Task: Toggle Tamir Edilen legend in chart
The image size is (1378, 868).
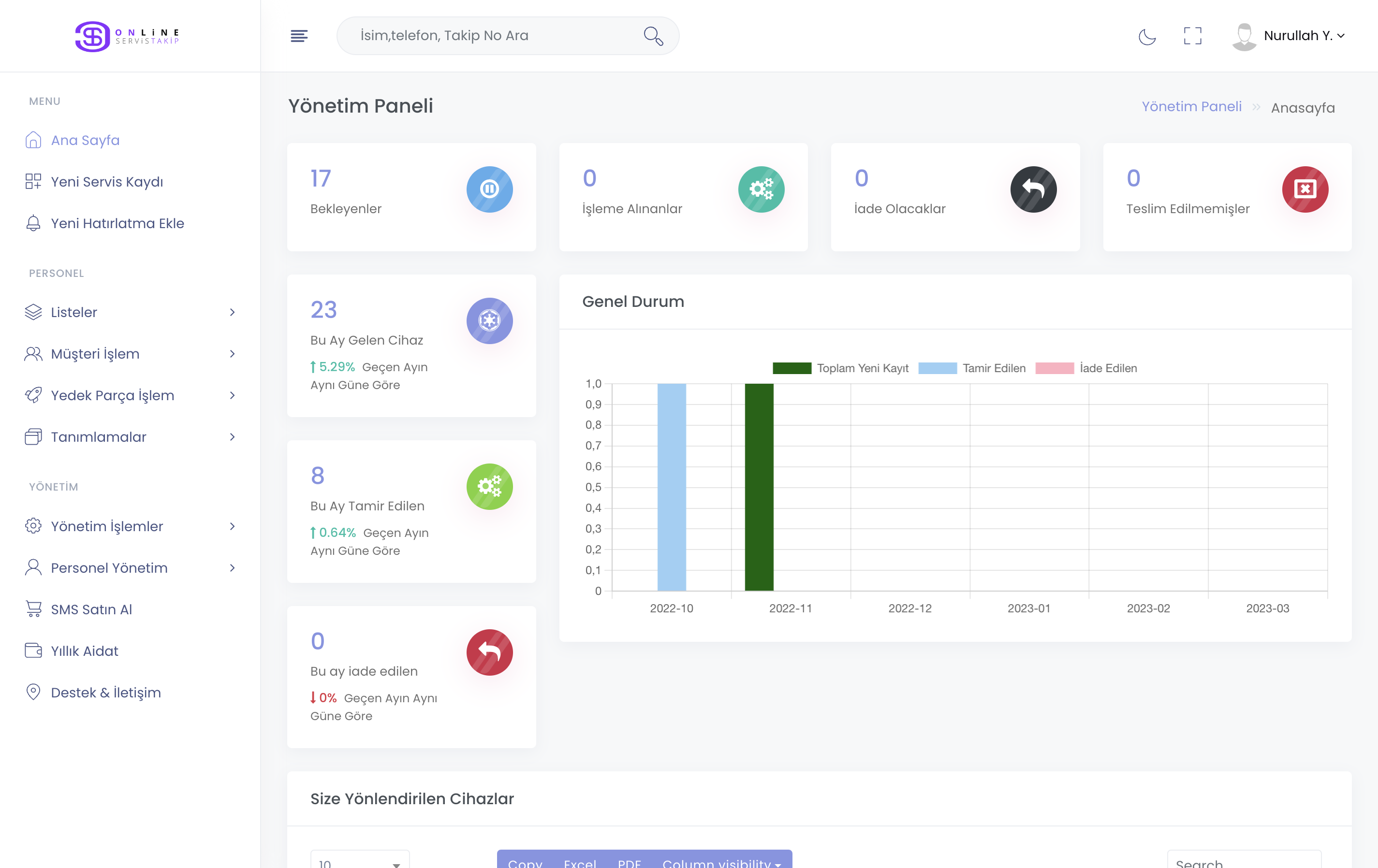Action: [x=994, y=368]
